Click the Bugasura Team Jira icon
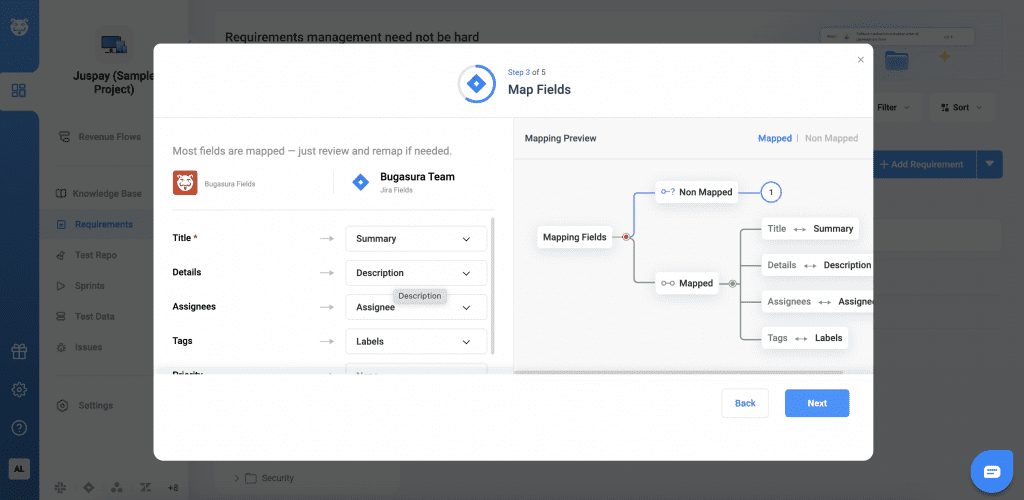Screen dimensions: 1024x500 (x=361, y=182)
